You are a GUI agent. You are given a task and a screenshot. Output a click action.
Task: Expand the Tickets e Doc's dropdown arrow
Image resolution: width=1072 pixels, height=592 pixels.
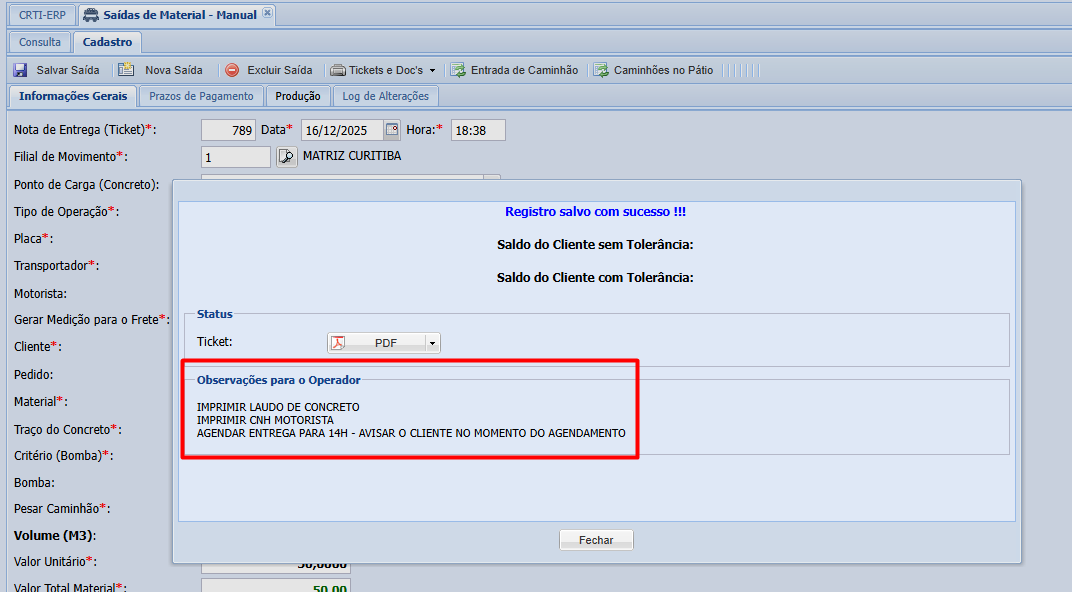click(432, 70)
